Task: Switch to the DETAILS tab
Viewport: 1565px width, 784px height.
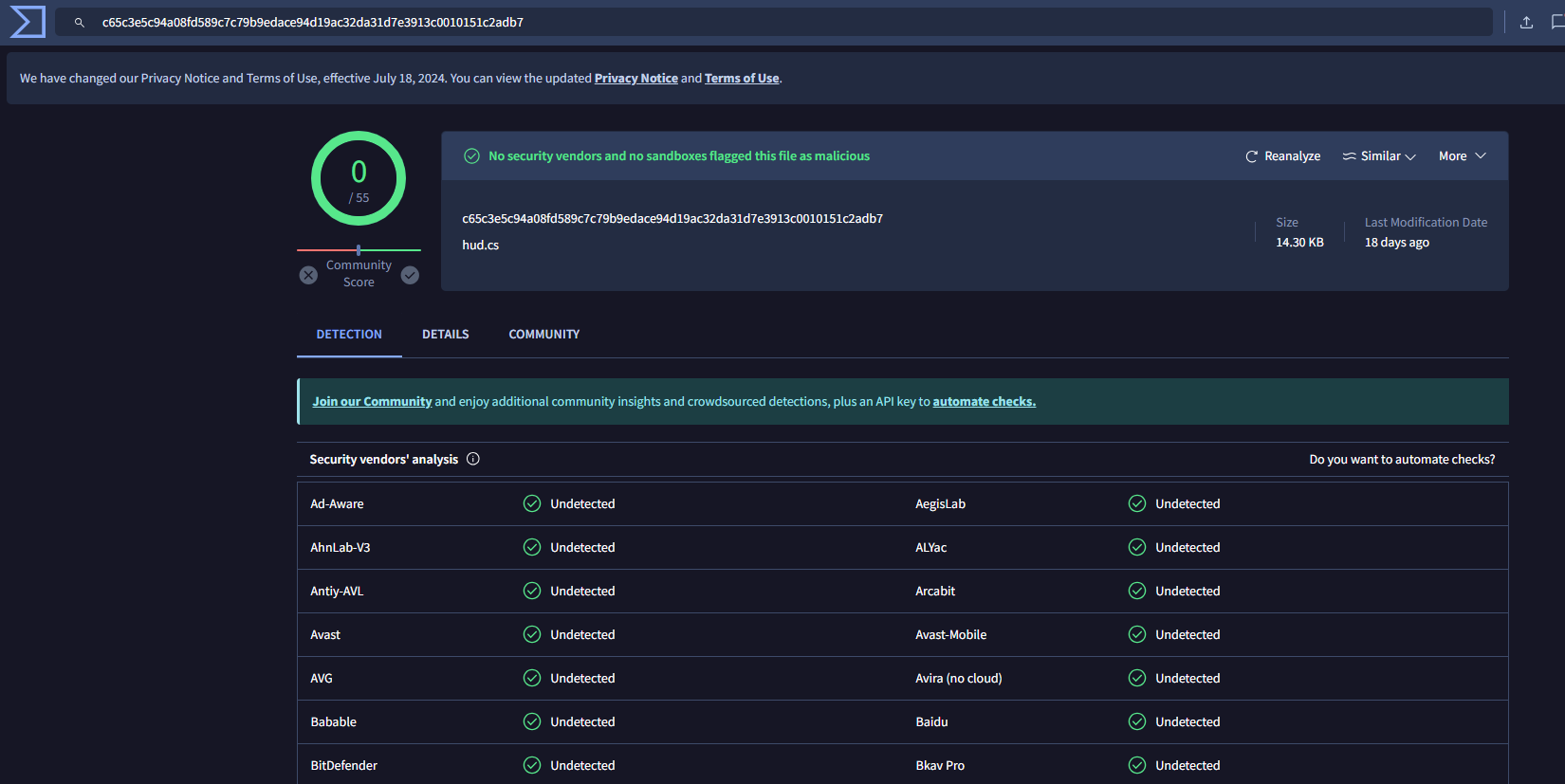Action: (445, 335)
